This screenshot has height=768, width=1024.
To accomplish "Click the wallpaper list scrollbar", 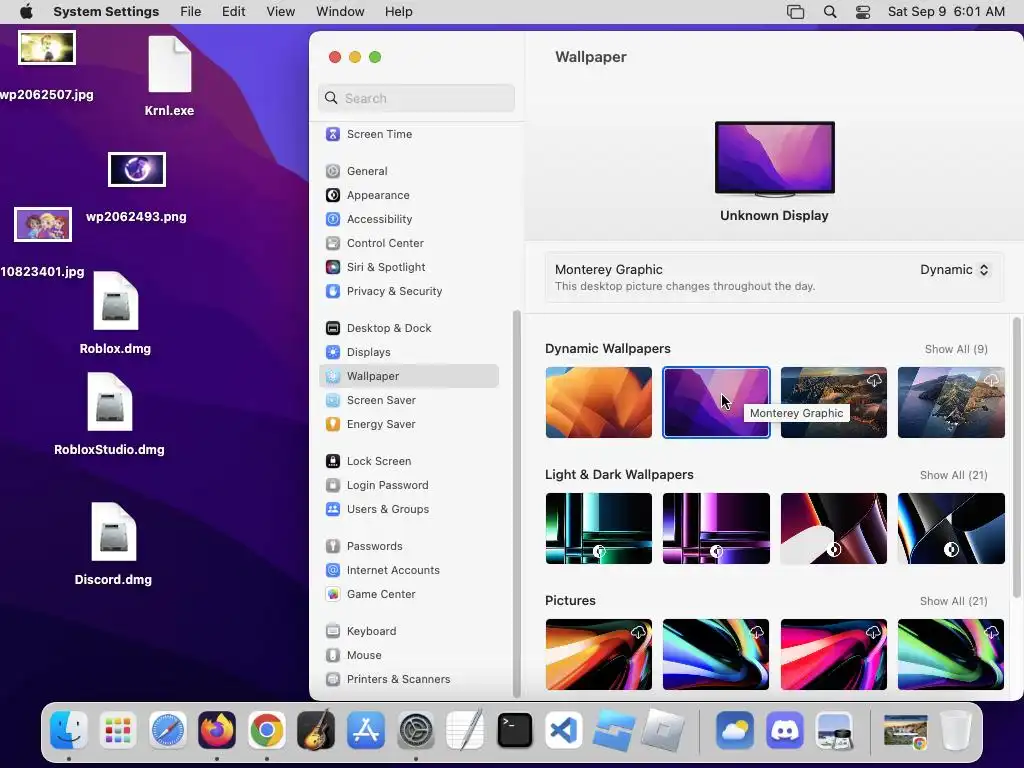I will pyautogui.click(x=1016, y=457).
